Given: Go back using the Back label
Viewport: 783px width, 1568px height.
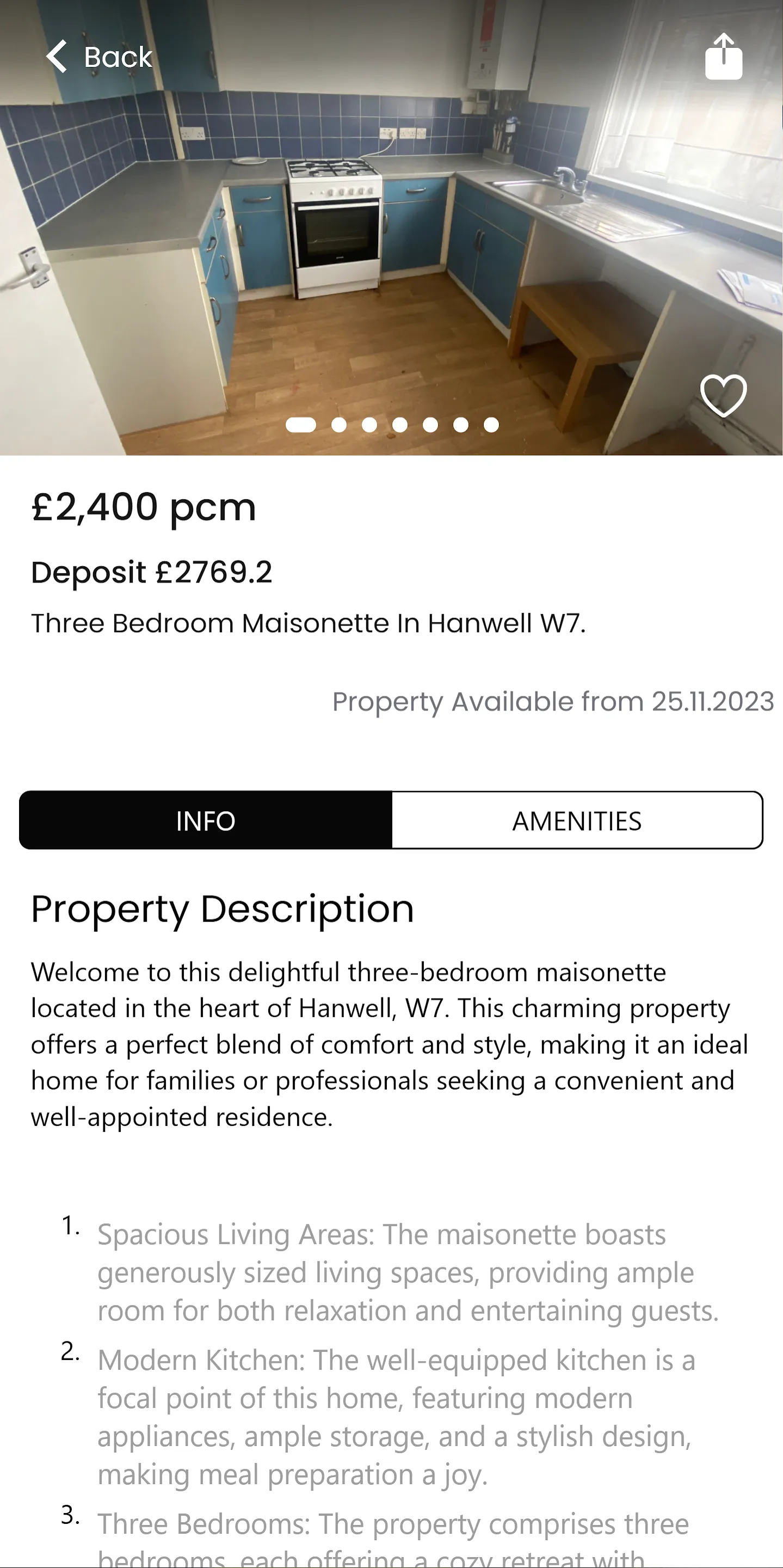Looking at the screenshot, I should point(118,57).
